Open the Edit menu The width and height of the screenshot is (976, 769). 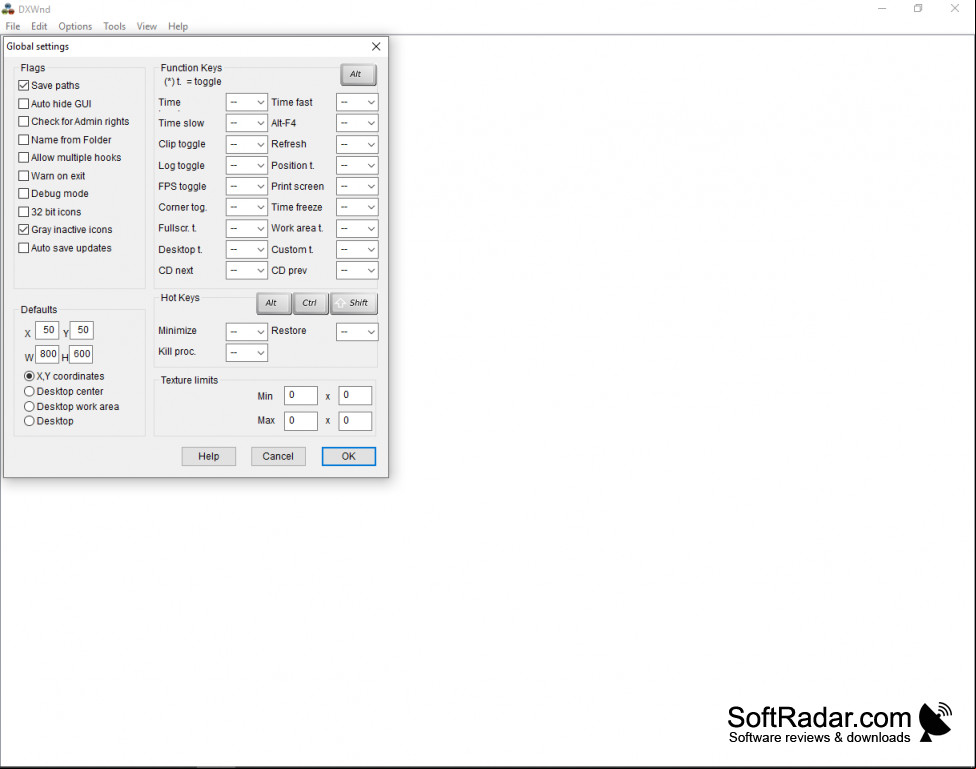click(39, 26)
